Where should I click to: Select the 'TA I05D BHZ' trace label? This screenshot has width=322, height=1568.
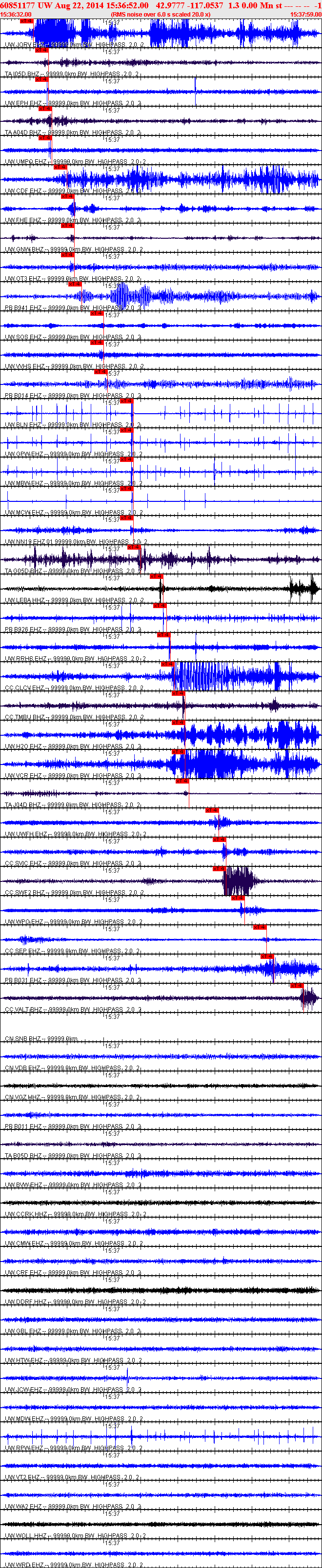click(72, 74)
